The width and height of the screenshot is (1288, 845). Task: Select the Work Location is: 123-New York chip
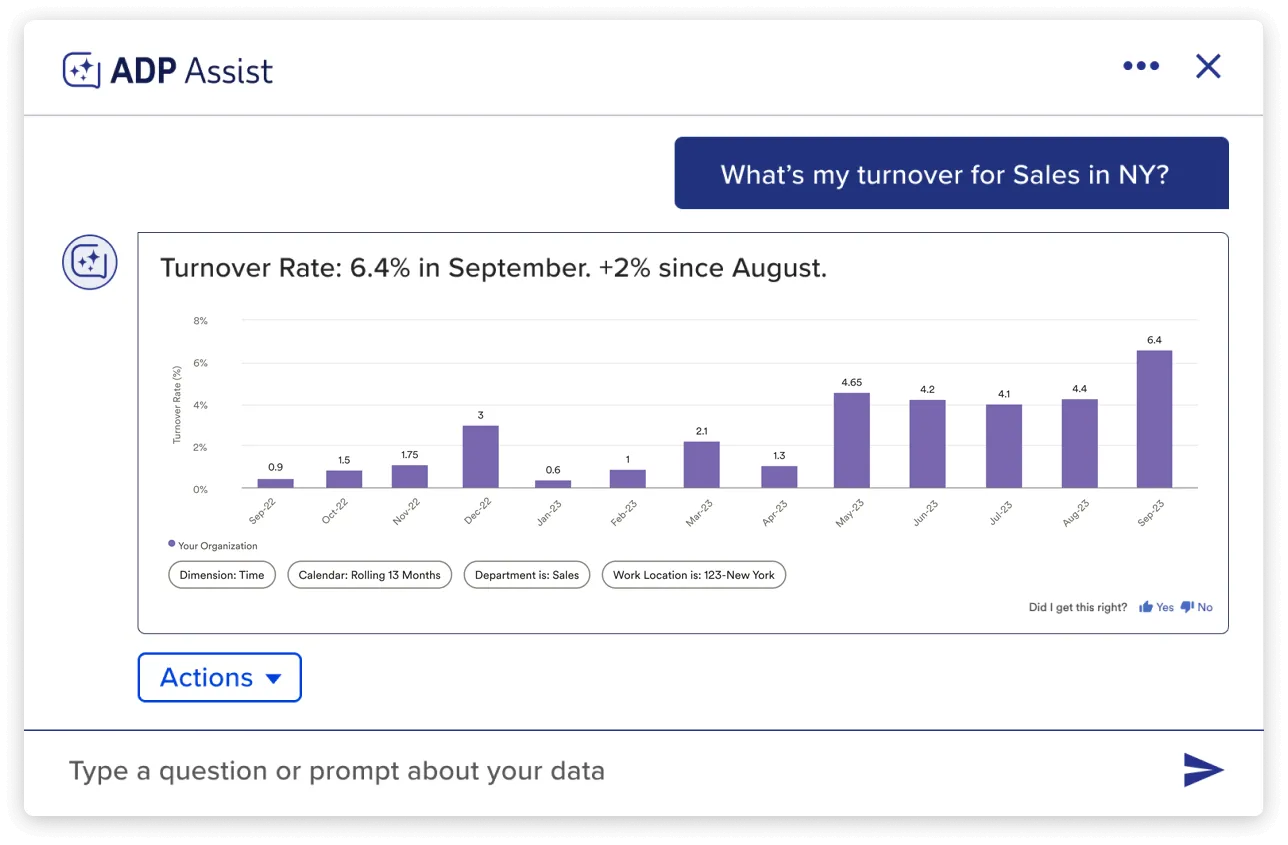693,574
